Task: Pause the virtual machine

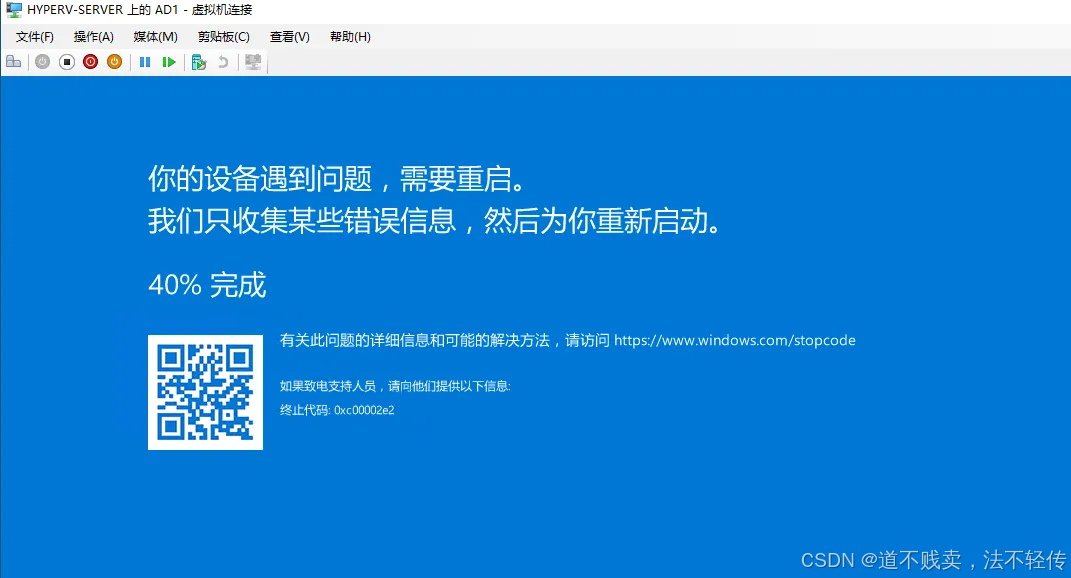Action: click(x=145, y=62)
